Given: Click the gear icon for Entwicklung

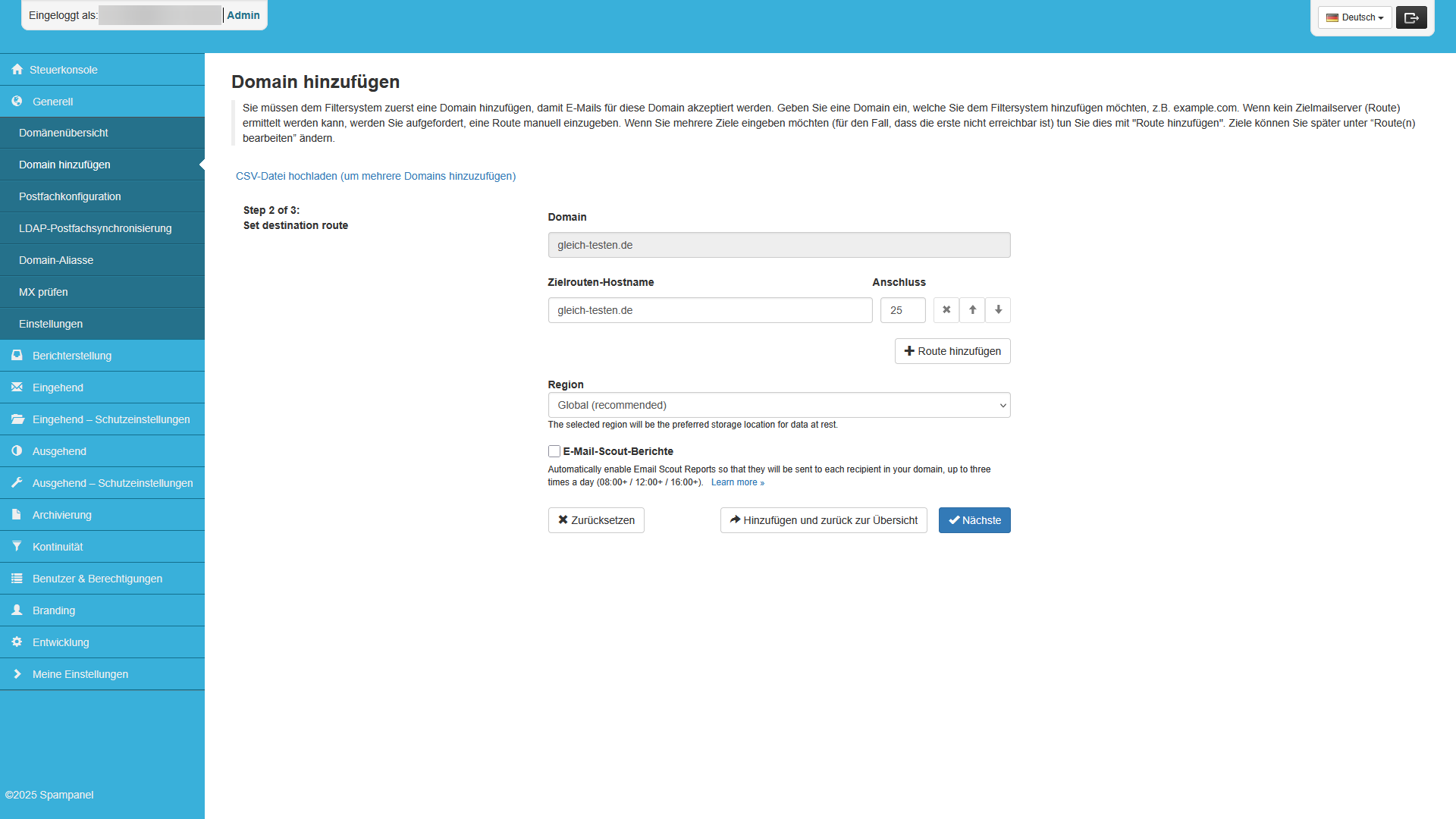Looking at the screenshot, I should 17,642.
